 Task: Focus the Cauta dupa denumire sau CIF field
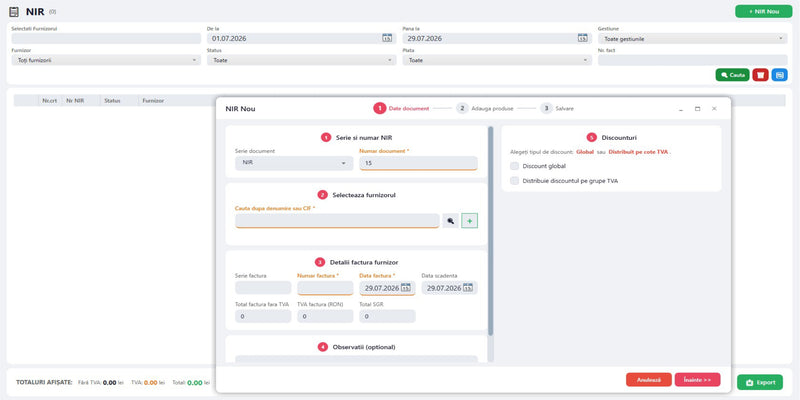[x=337, y=221]
